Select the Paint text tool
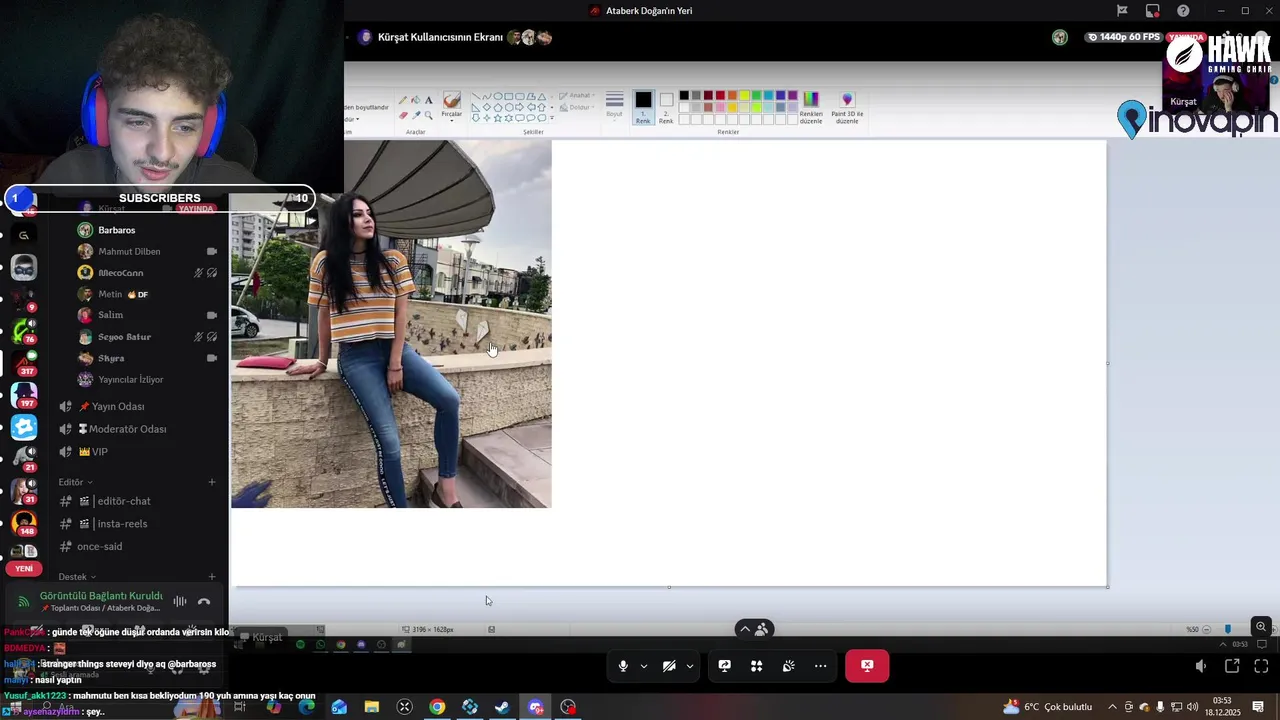The image size is (1280, 720). (x=429, y=100)
